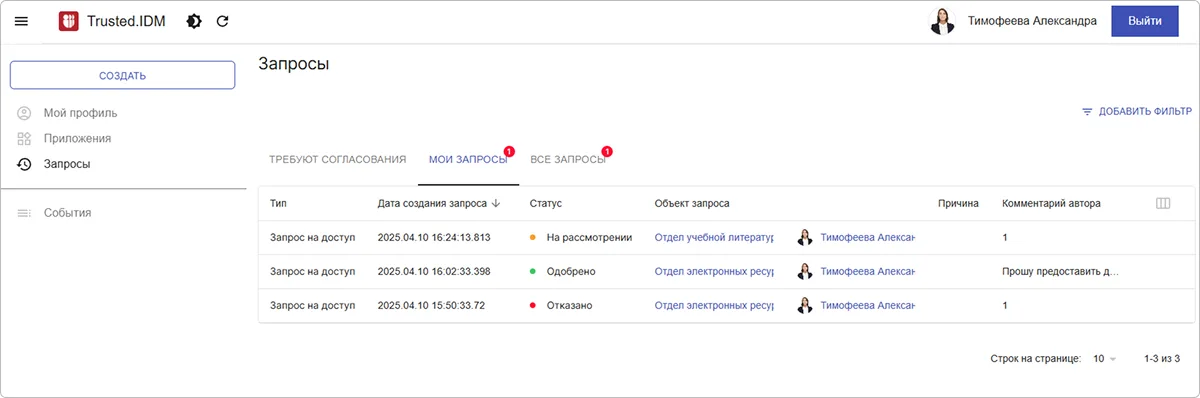Open Отдел учебной литературы link
Screen dimensions: 1200x398
715,238
